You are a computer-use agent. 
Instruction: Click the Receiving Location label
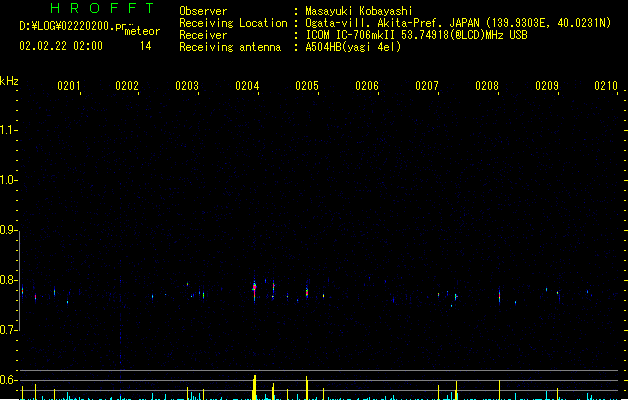coord(233,23)
